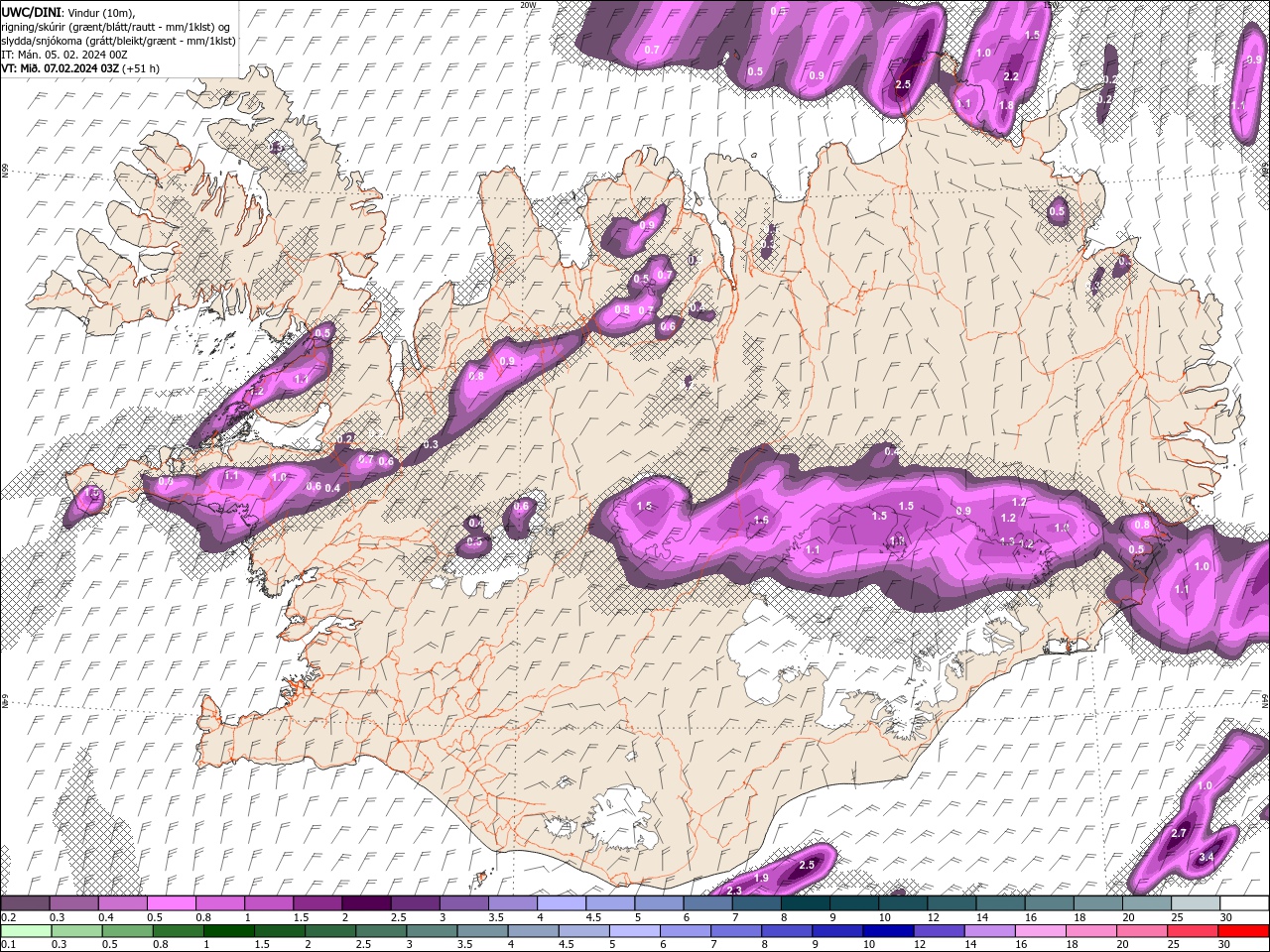
Task: Pick the light pink 16 swatch in lower legend
Action: coord(1041,931)
